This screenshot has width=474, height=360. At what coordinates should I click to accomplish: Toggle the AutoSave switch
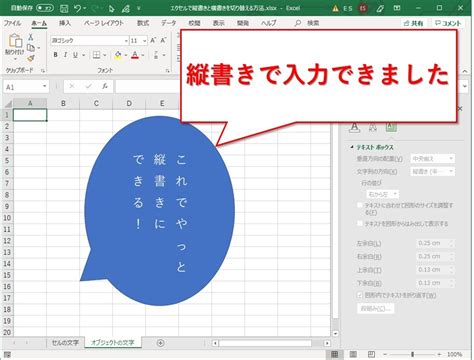(x=45, y=8)
